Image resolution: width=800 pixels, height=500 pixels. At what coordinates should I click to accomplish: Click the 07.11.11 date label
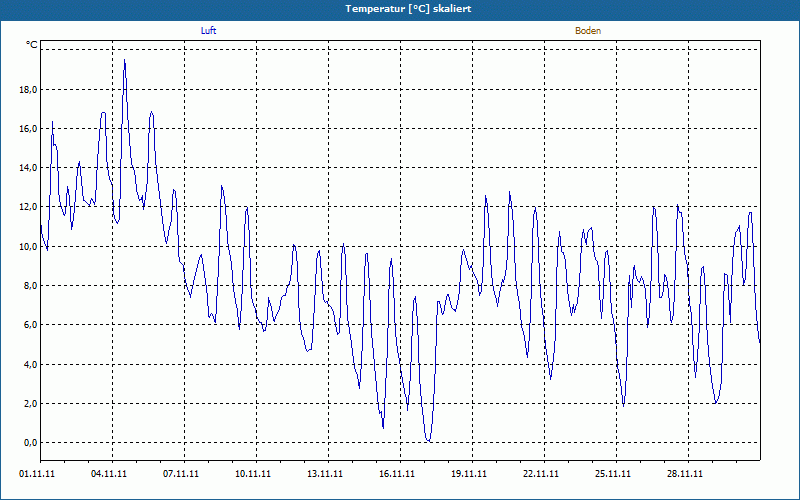(181, 474)
